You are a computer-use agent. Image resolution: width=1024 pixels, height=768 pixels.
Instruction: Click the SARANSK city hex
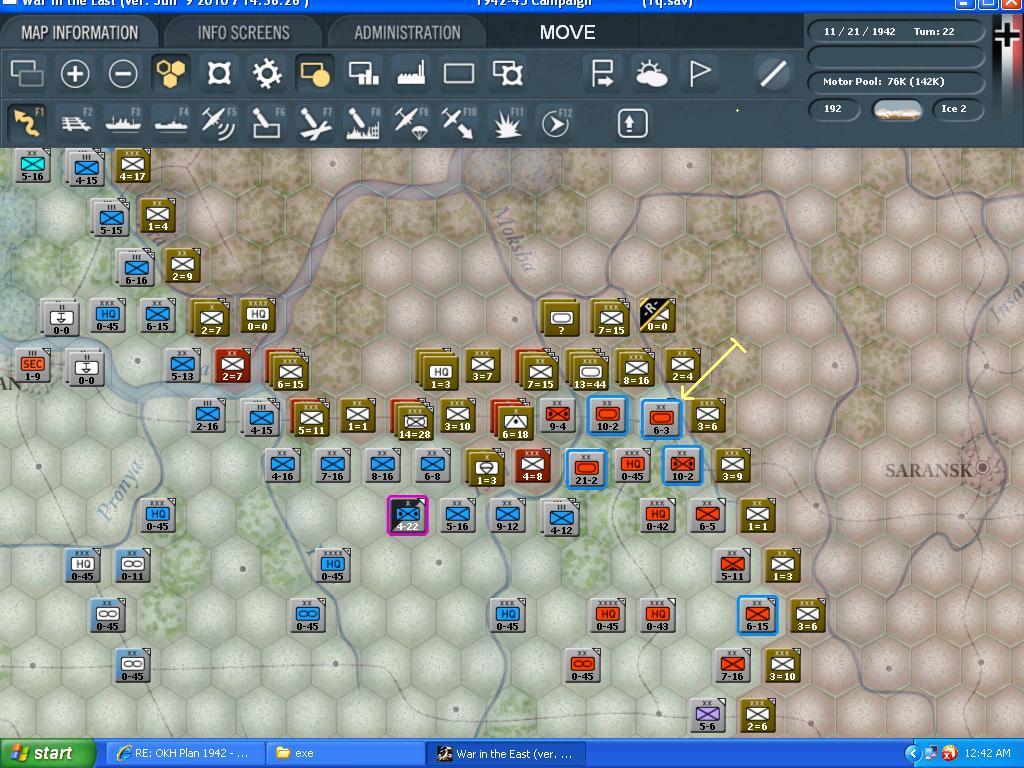pos(983,468)
